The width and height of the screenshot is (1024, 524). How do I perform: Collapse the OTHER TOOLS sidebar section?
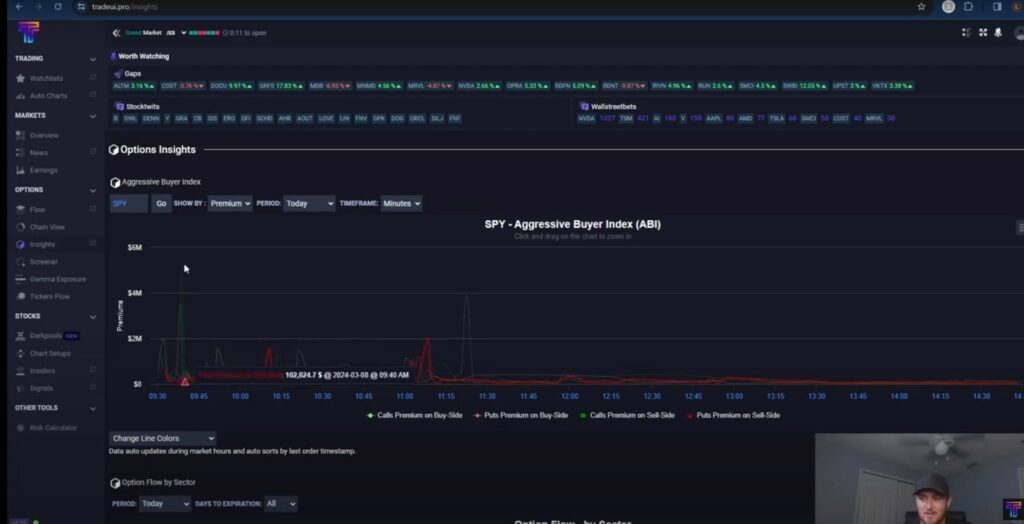coord(93,408)
